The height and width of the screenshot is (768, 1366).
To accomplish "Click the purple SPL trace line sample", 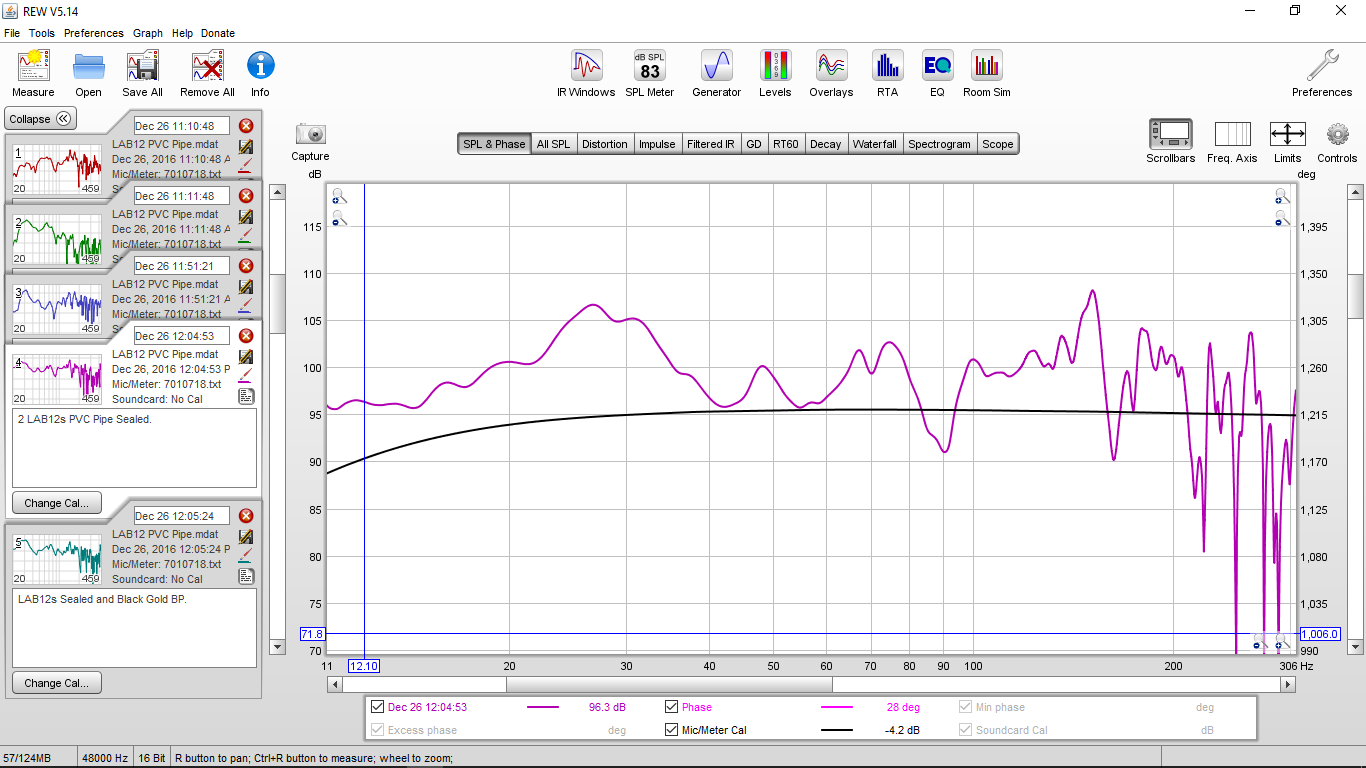I will 543,707.
